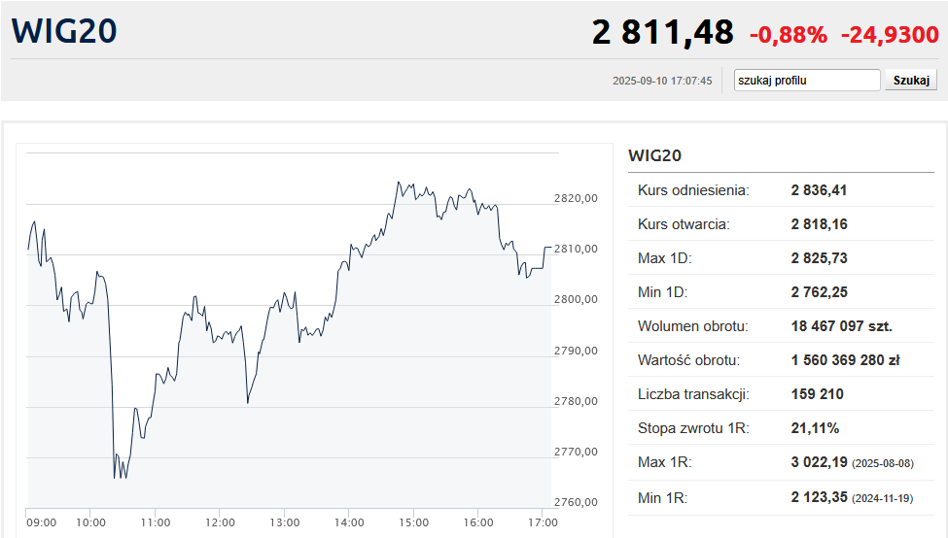Click the return rate value 21,11%
The width and height of the screenshot is (948, 538).
pyautogui.click(x=815, y=428)
